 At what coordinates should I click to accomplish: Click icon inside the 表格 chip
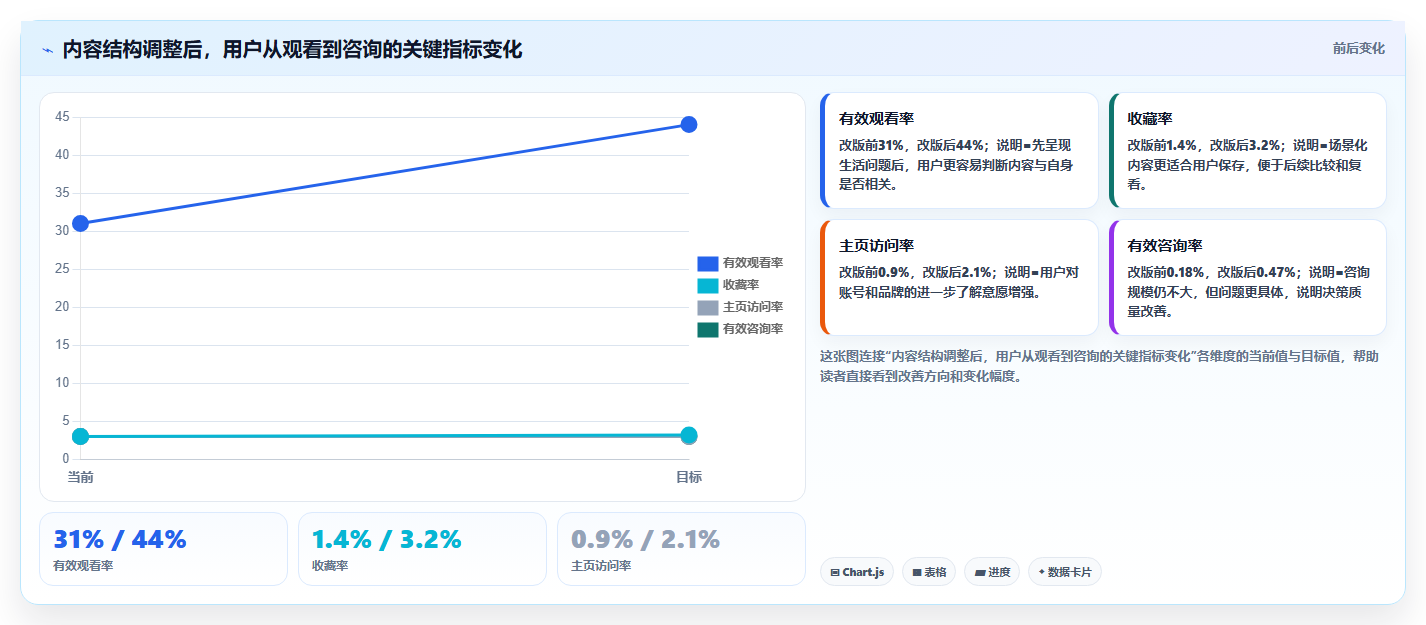coord(916,573)
